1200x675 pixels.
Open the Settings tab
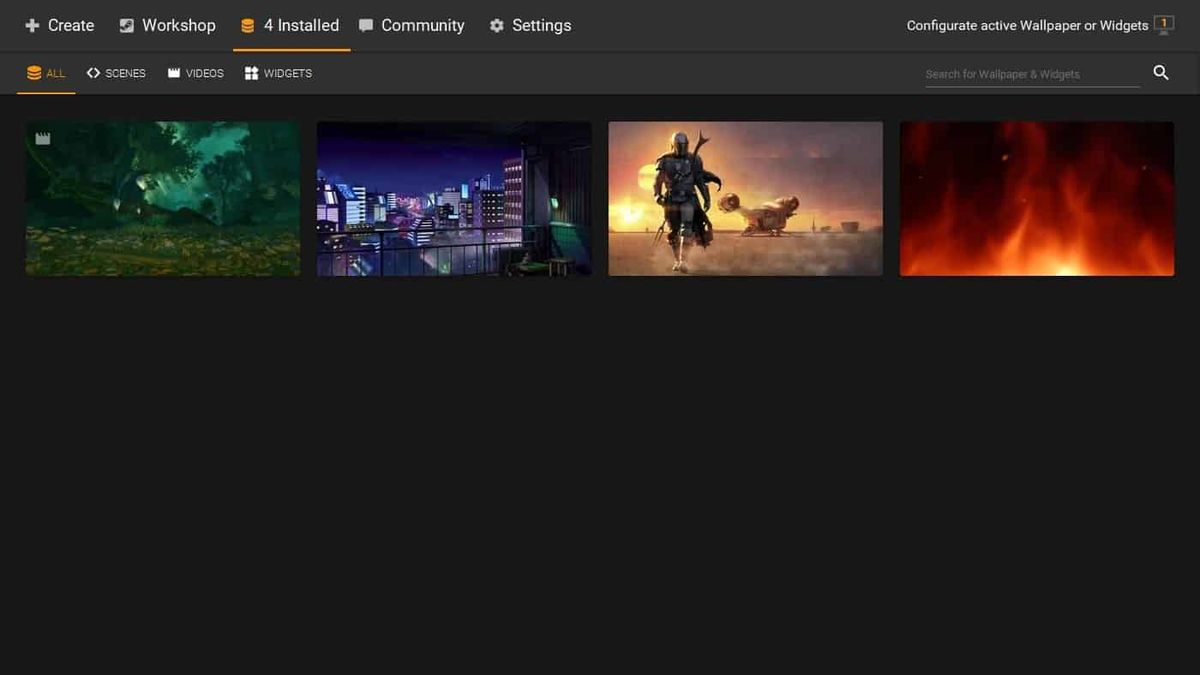click(530, 26)
